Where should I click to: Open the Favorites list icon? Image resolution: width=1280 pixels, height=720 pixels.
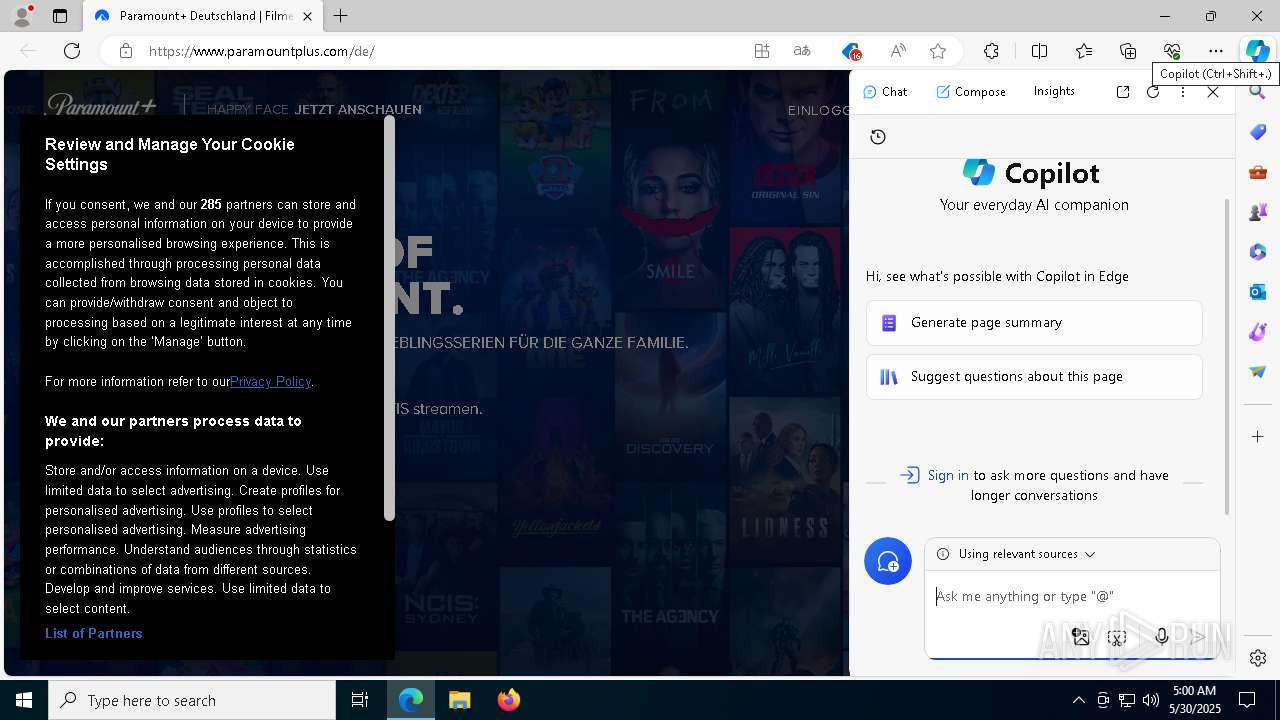click(x=1084, y=51)
